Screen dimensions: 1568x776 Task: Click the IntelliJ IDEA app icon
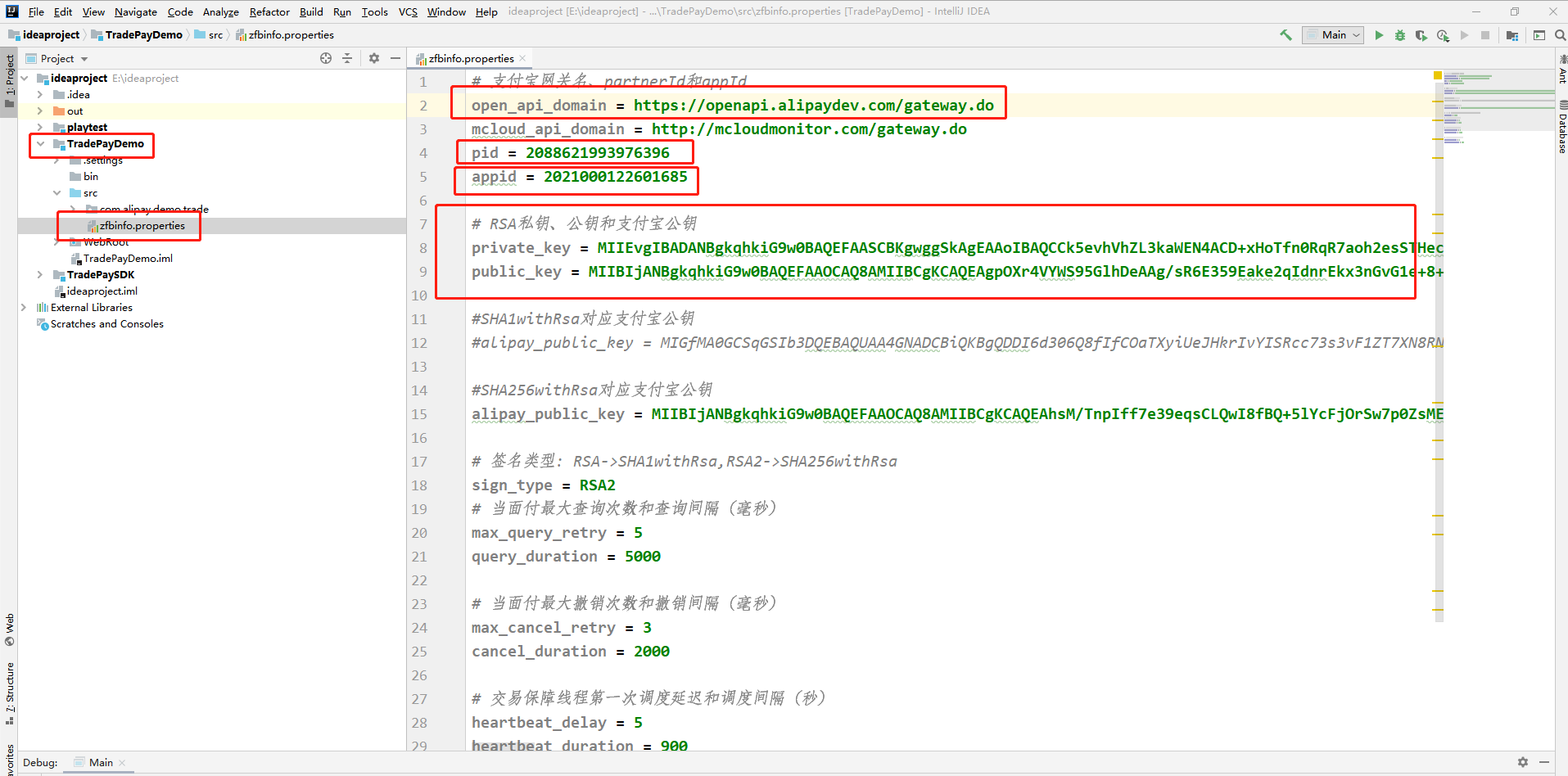[11, 11]
